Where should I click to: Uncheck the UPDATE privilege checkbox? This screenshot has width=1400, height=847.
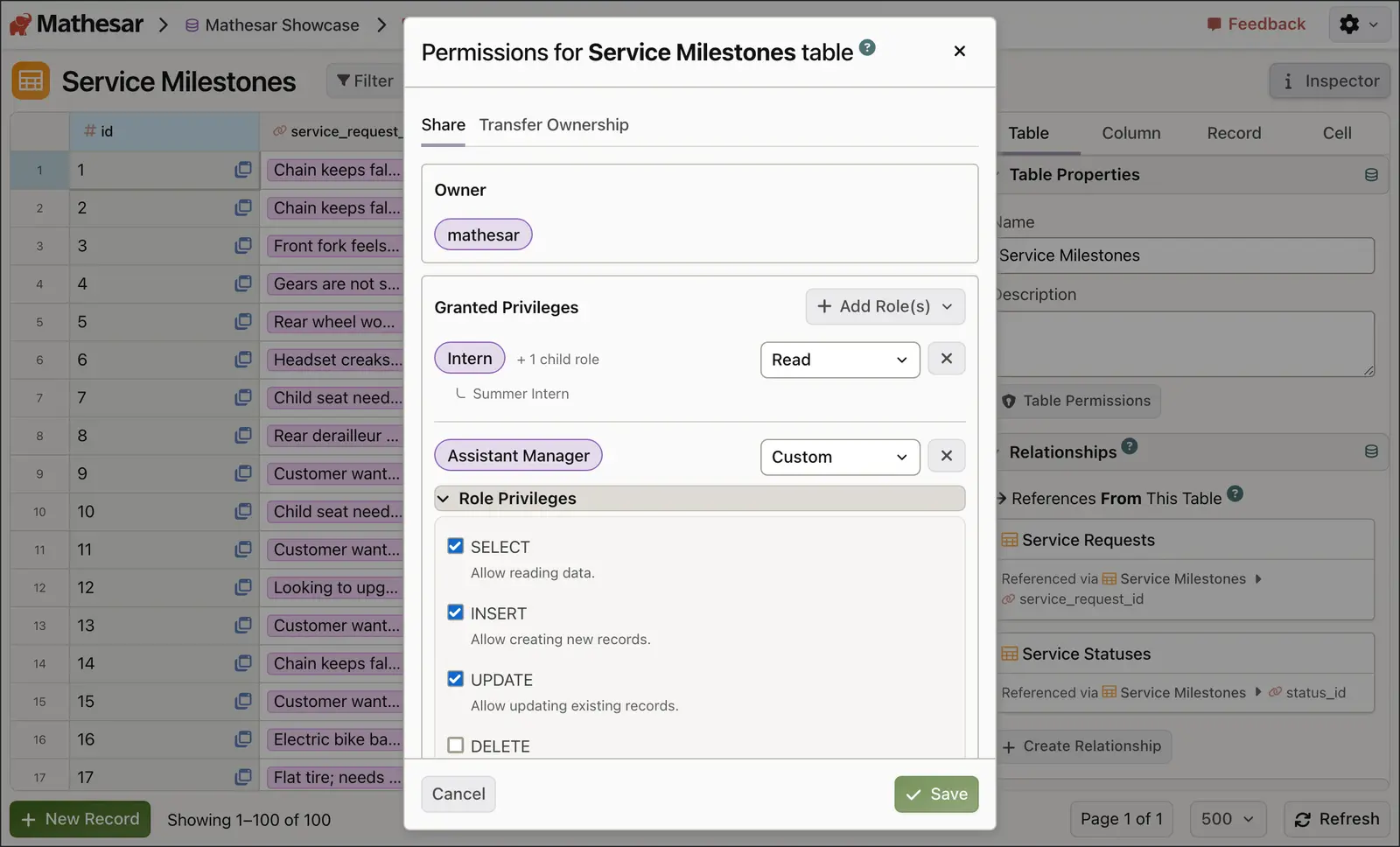[455, 679]
